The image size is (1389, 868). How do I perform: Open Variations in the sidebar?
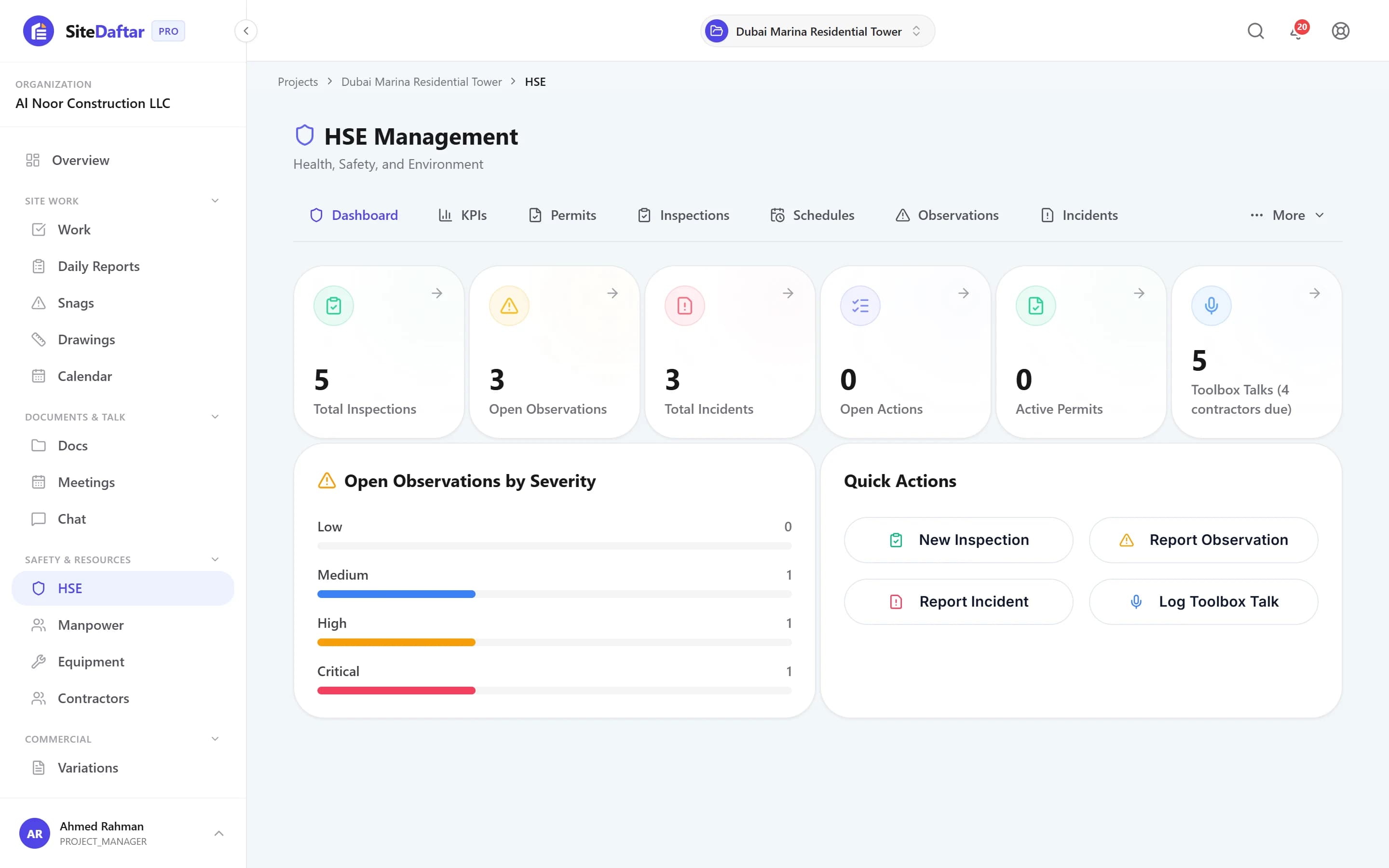coord(123,768)
